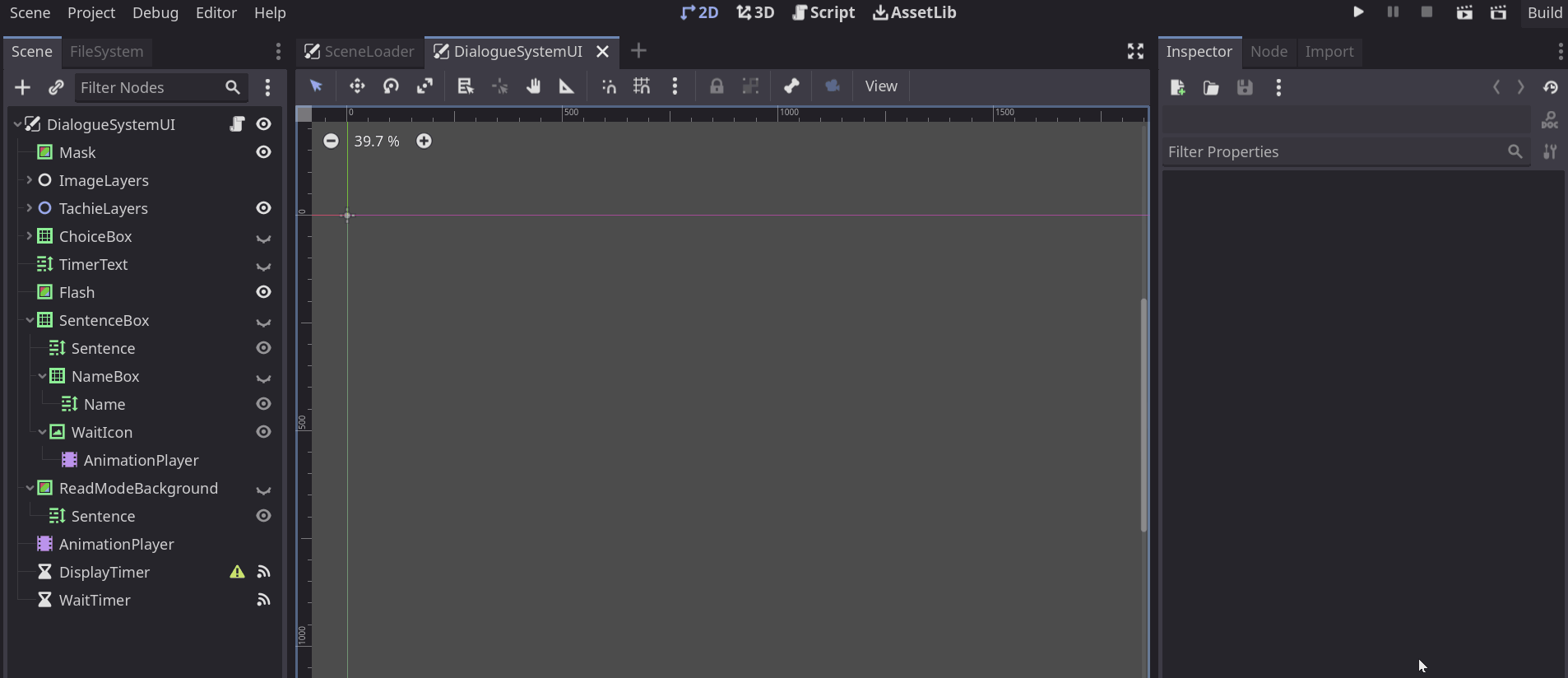Load a resource with Inspector folder icon
Image resolution: width=1568 pixels, height=678 pixels.
pyautogui.click(x=1211, y=88)
